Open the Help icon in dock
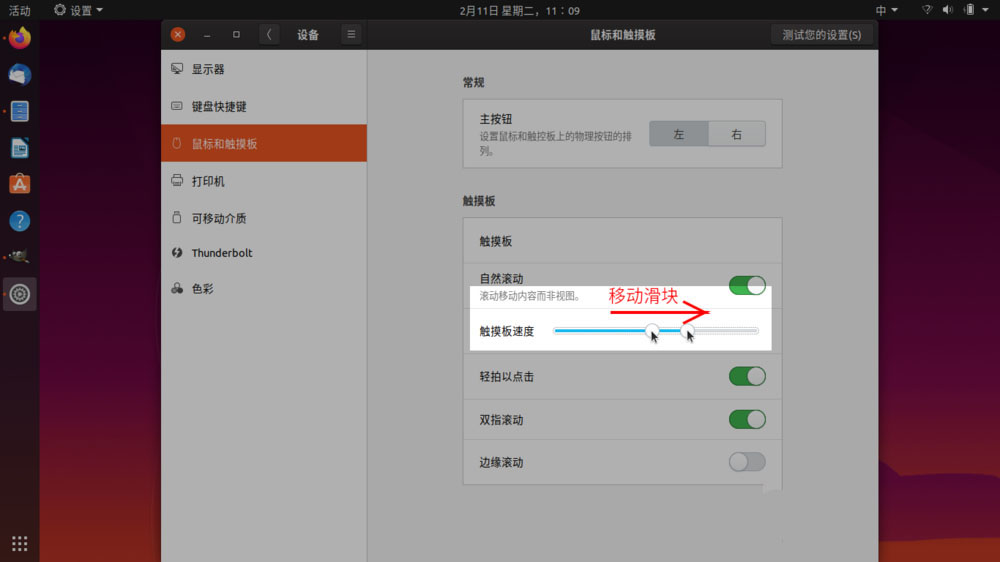1000x562 pixels. [20, 221]
